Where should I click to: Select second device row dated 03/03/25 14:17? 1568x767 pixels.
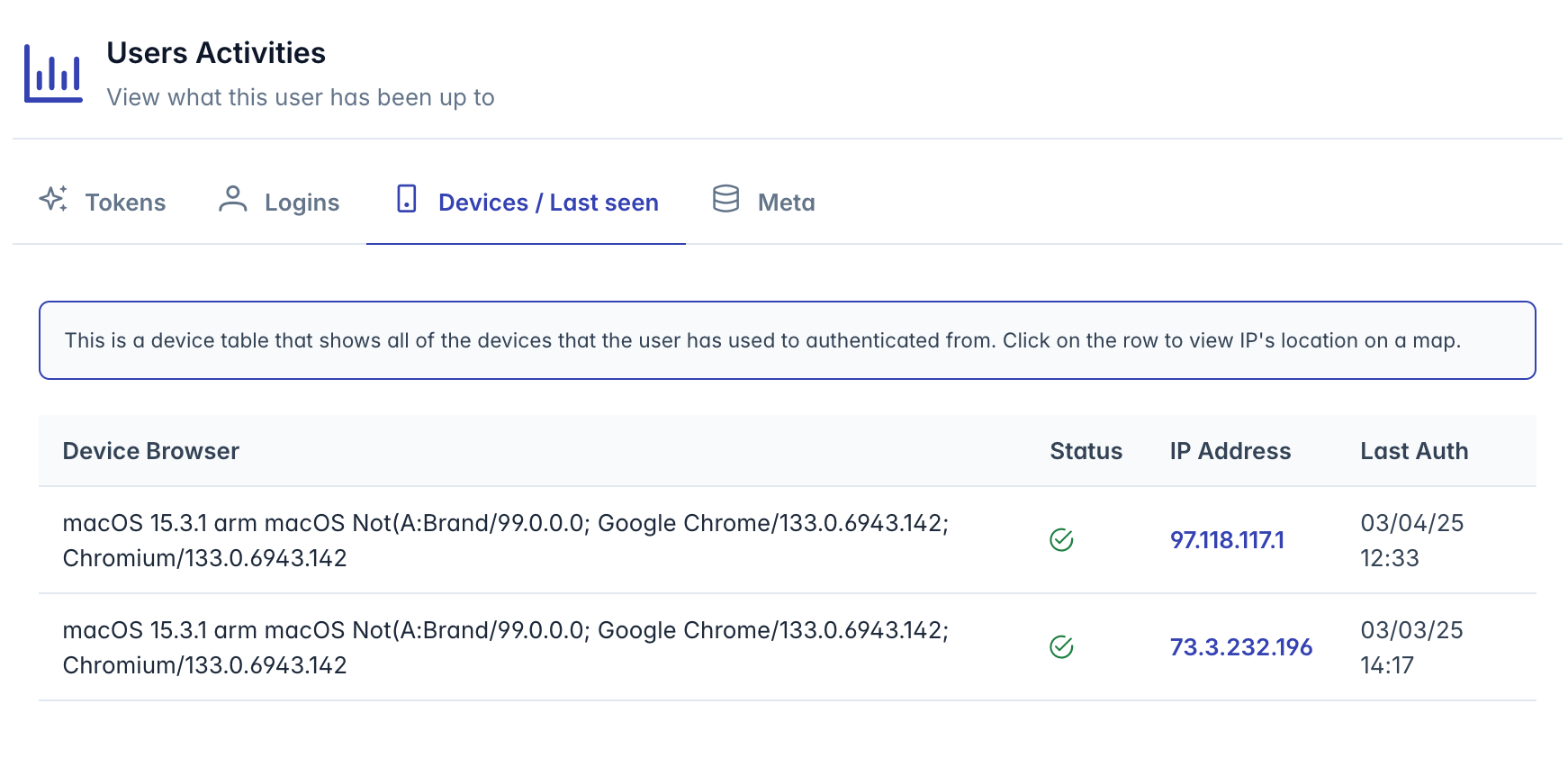coord(787,647)
